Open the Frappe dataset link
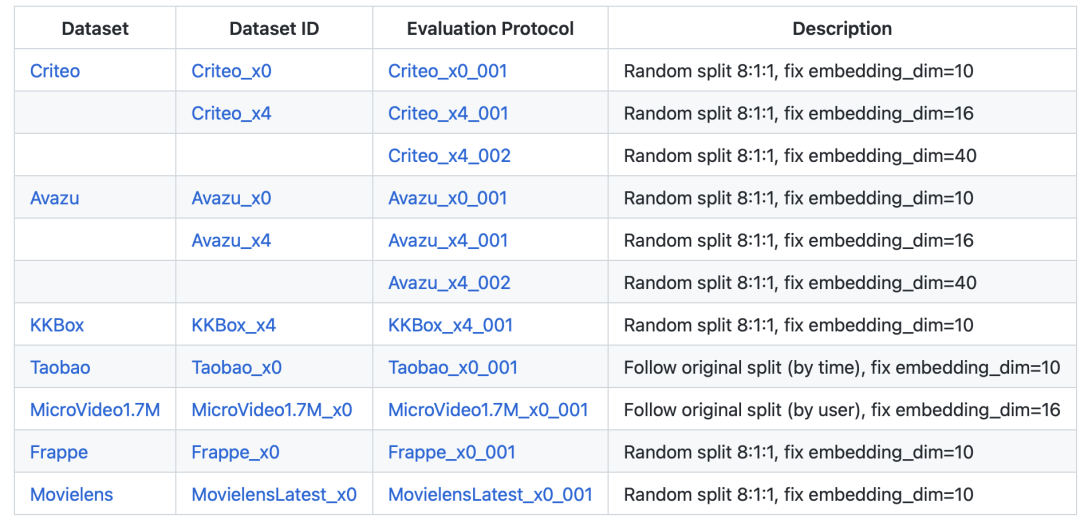 (x=59, y=452)
